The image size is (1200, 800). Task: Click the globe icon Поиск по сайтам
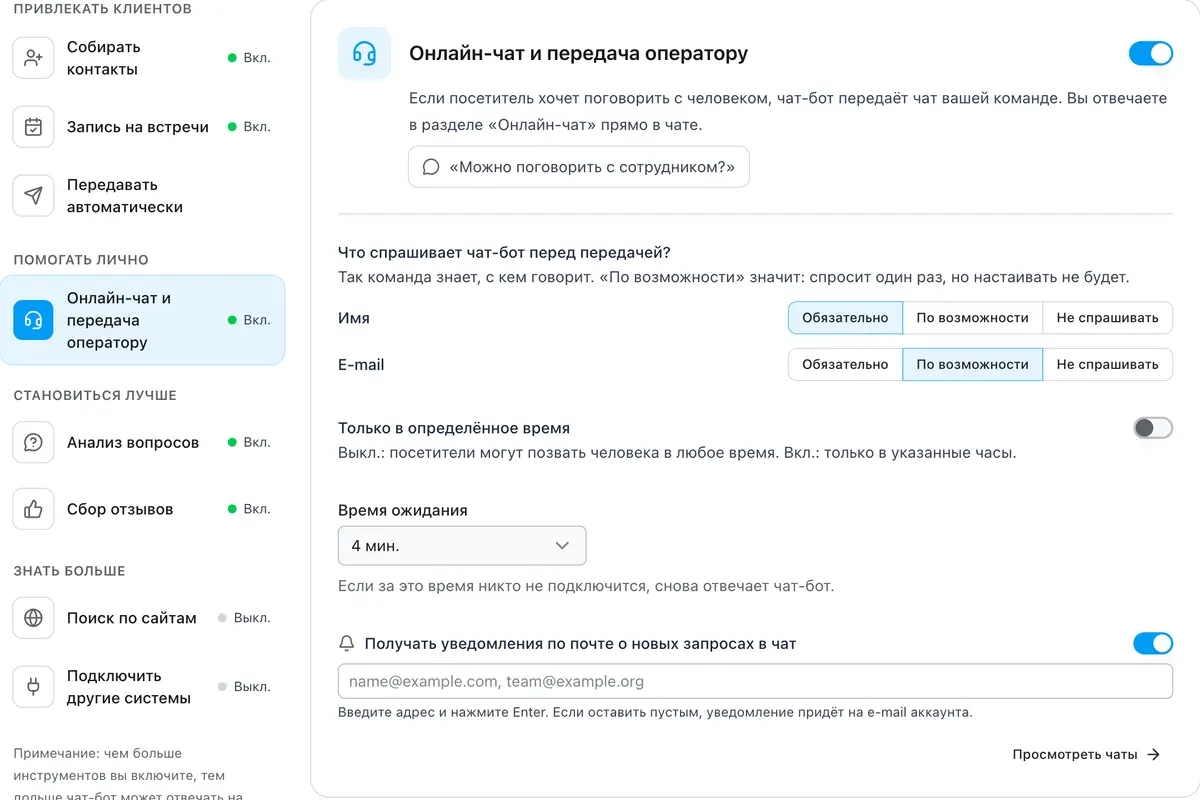(33, 618)
